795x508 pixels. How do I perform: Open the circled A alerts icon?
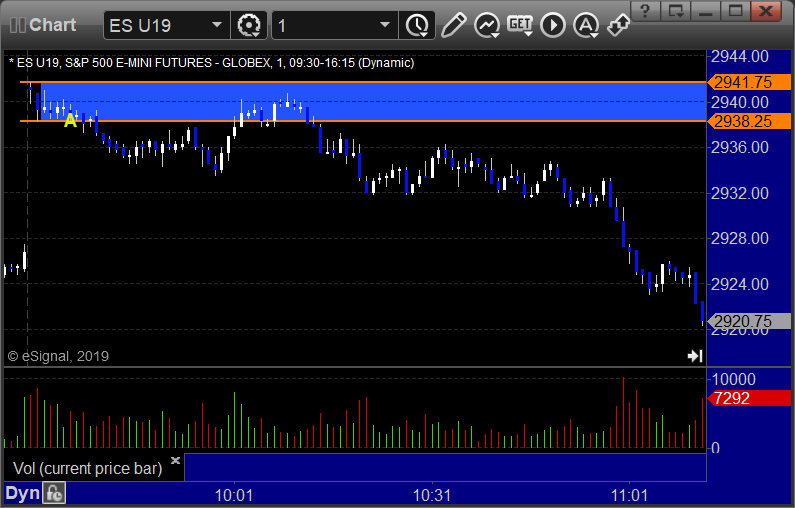tap(586, 25)
